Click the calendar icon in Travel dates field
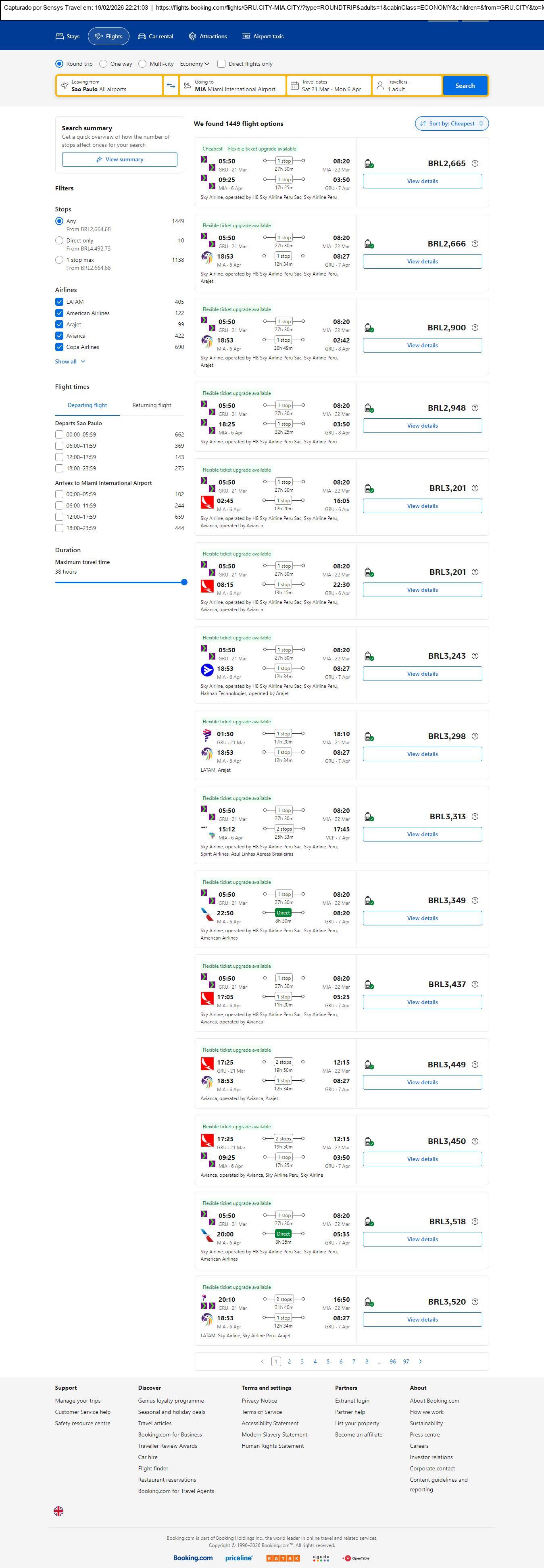The width and height of the screenshot is (544, 1568). click(x=294, y=86)
